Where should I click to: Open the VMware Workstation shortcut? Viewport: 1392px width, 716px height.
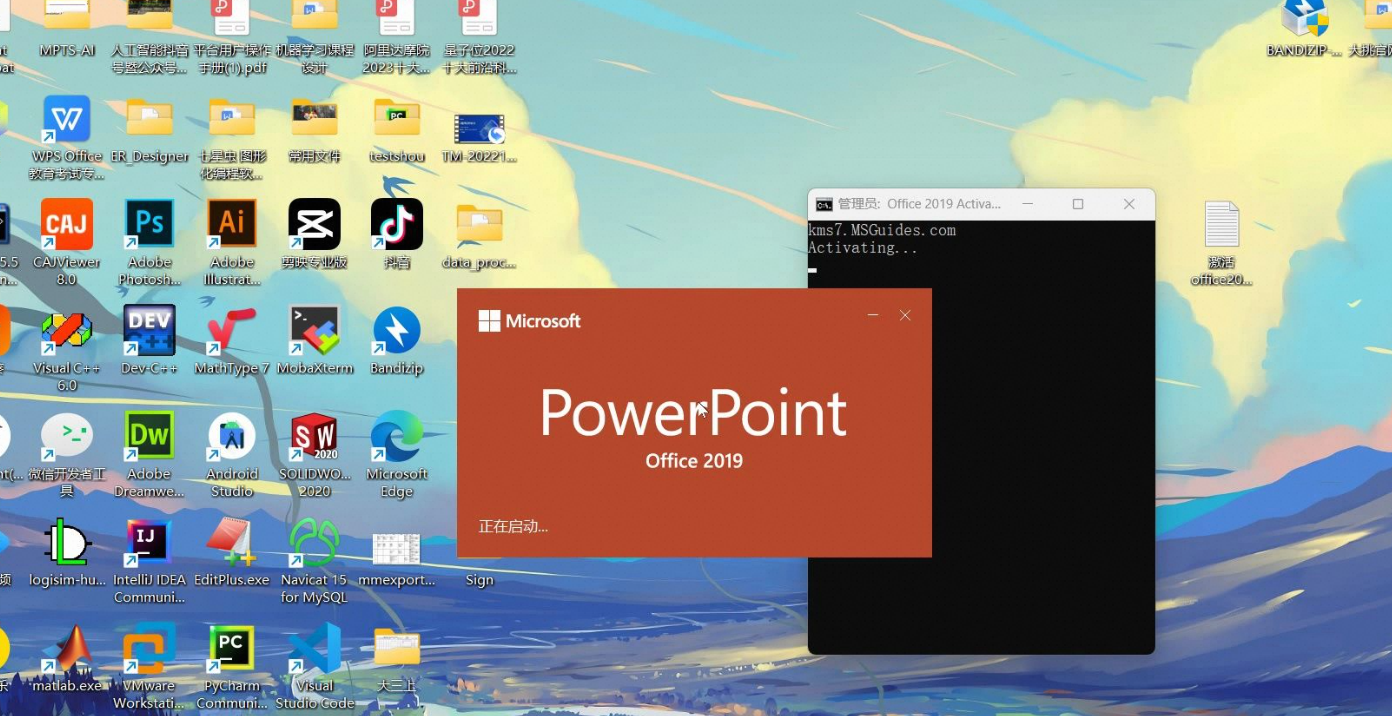click(x=149, y=649)
